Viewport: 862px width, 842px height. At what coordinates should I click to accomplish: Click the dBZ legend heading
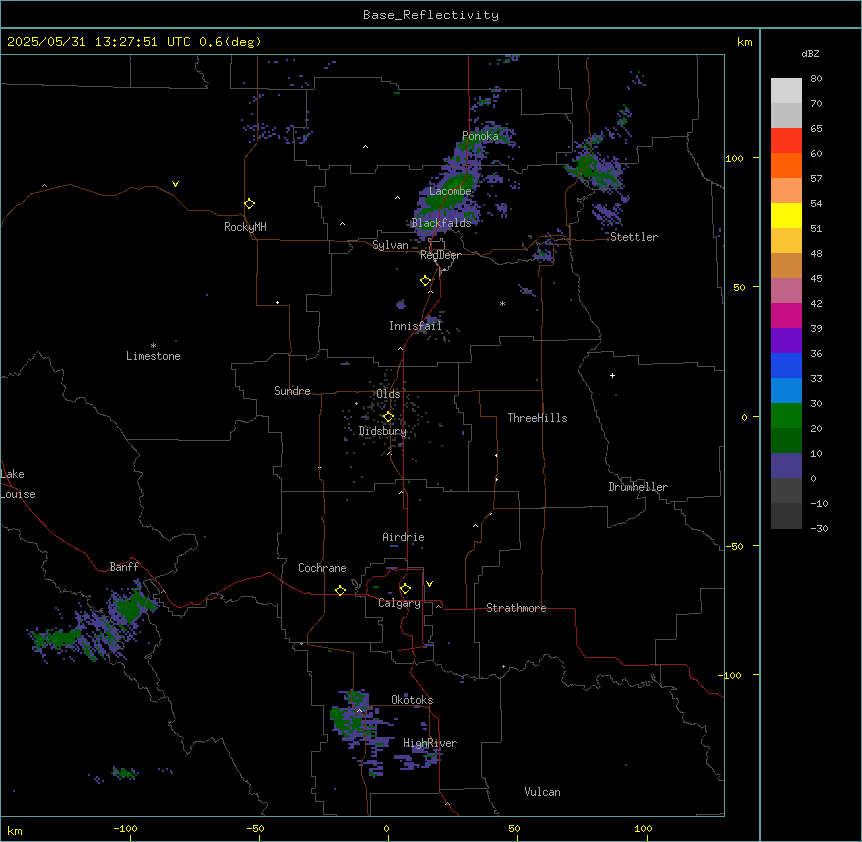click(810, 53)
